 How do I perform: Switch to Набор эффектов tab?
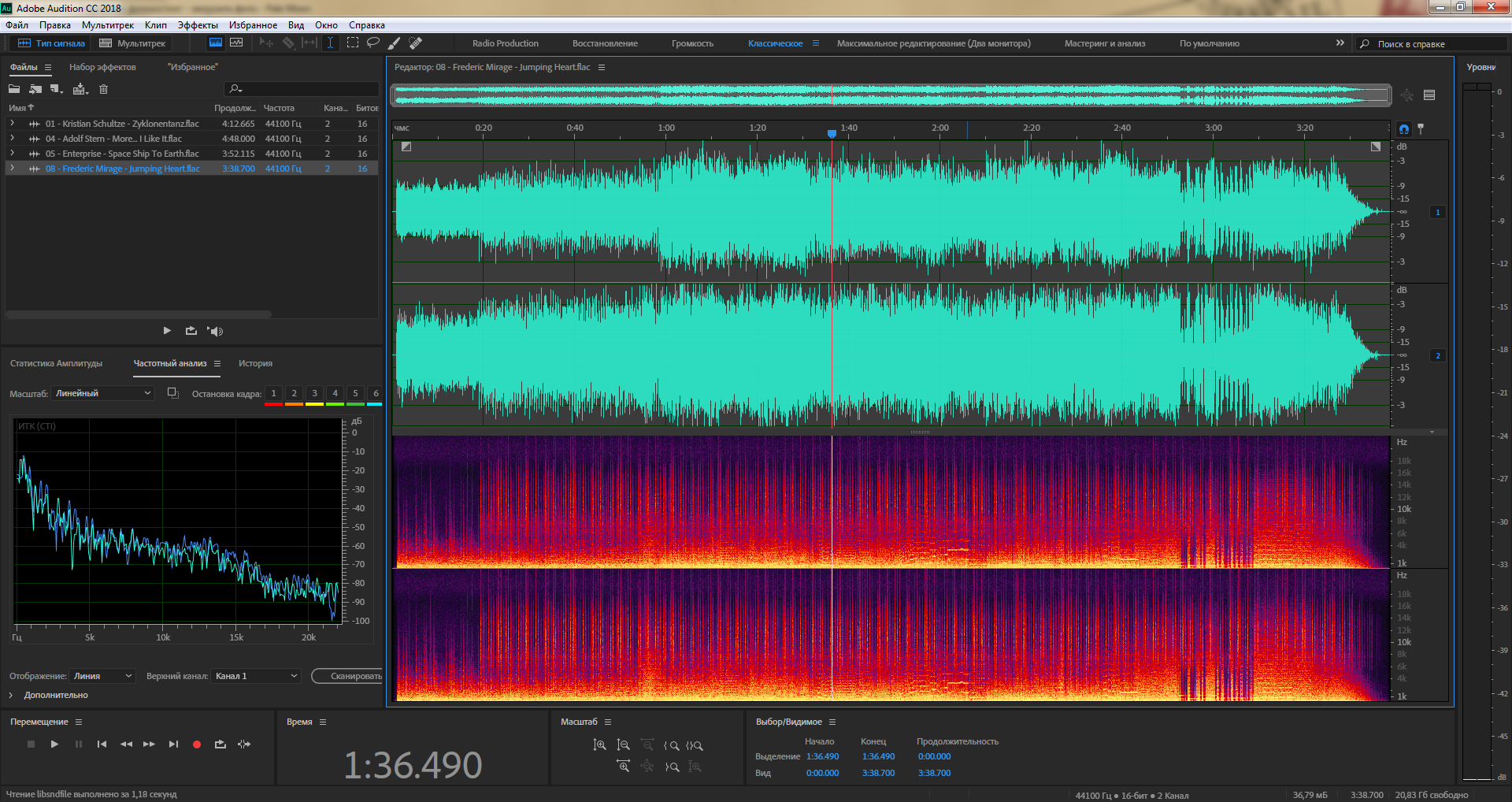coord(102,67)
